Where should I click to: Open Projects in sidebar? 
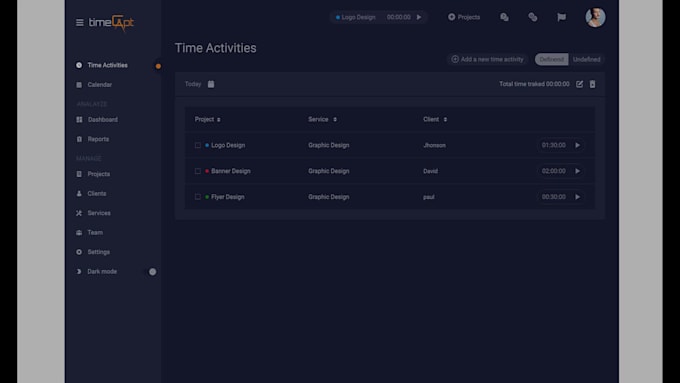point(98,174)
